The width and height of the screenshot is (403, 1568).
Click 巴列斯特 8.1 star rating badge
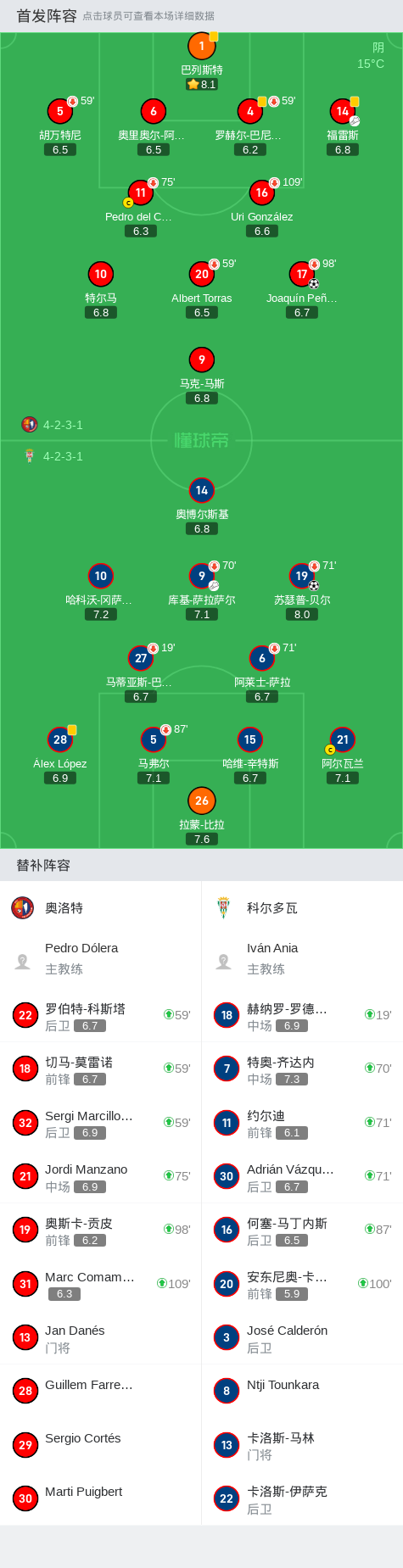202,84
